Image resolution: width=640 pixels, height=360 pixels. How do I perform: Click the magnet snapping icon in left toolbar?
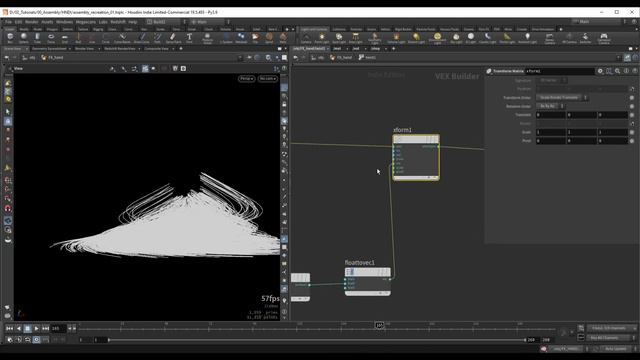pos(8,208)
